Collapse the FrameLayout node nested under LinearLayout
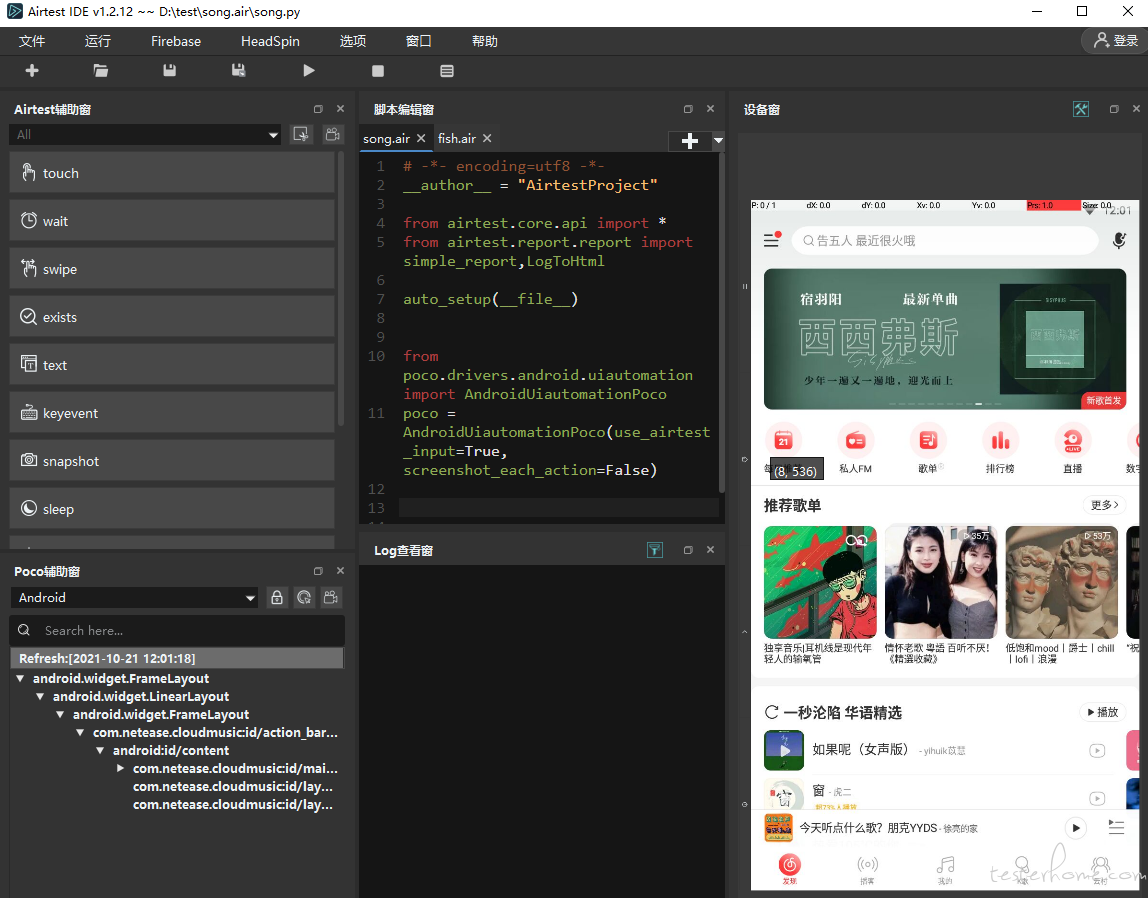Viewport: 1148px width, 898px height. (x=60, y=714)
